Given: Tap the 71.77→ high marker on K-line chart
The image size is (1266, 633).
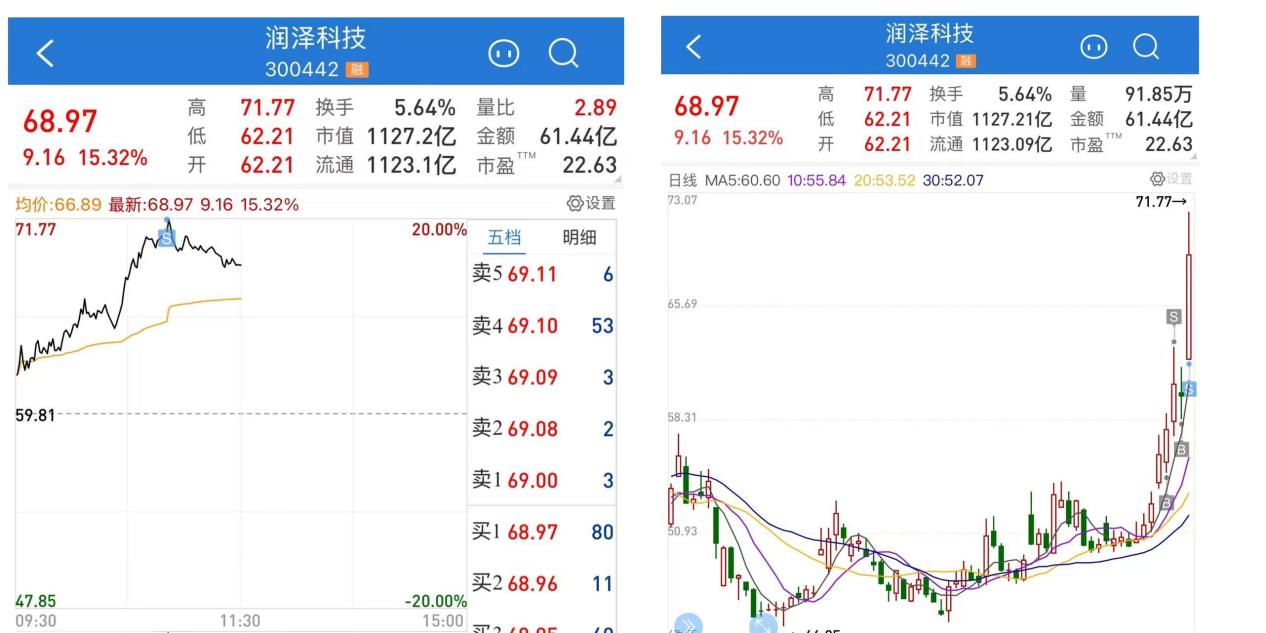Looking at the screenshot, I should [1163, 202].
